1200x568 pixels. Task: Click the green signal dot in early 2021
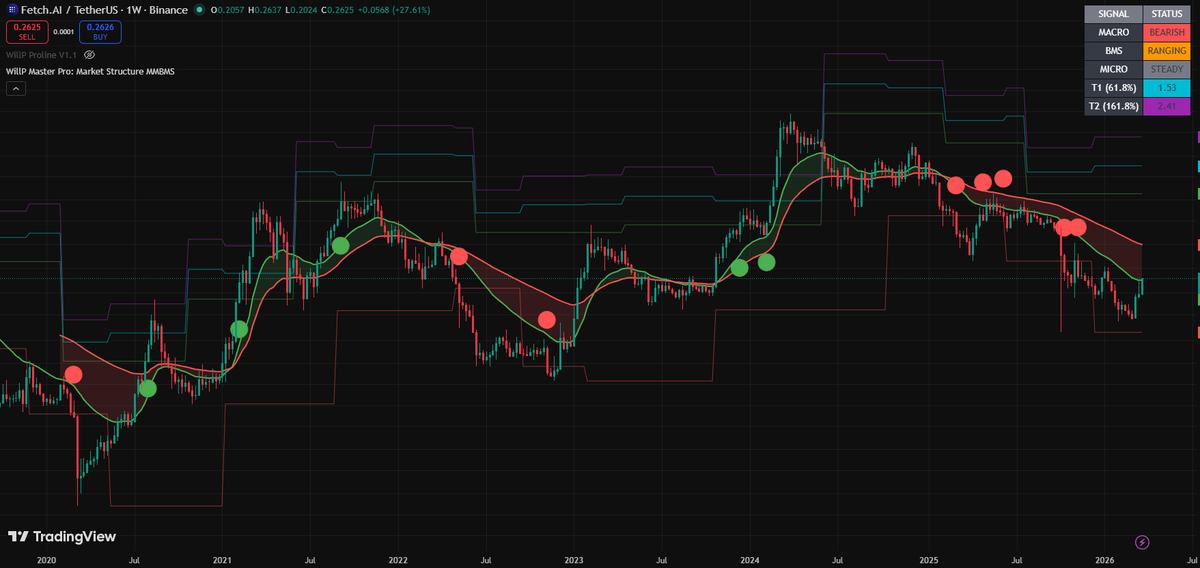(239, 329)
